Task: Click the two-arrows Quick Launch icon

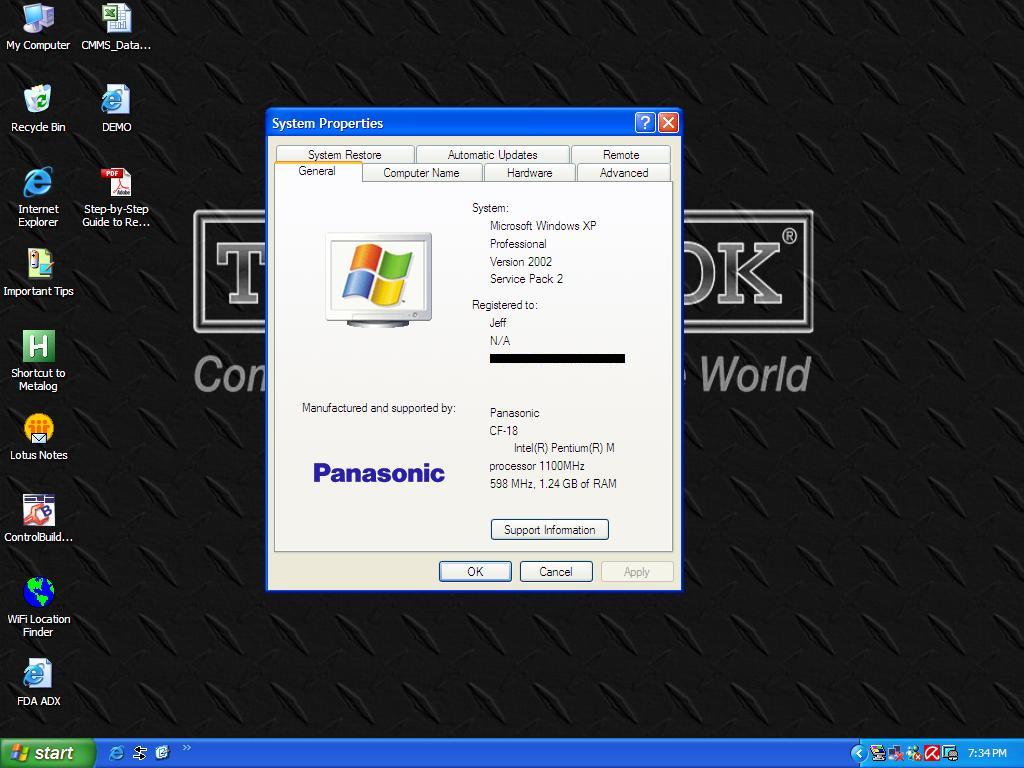Action: (x=139, y=753)
